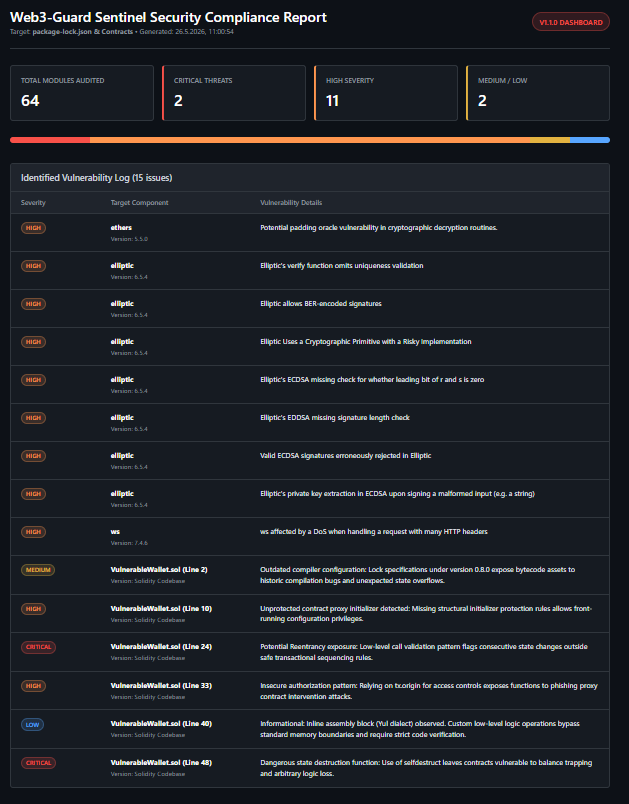The image size is (629, 804).
Task: Click ws Version: 7.4.6 text
Action: [x=129, y=543]
